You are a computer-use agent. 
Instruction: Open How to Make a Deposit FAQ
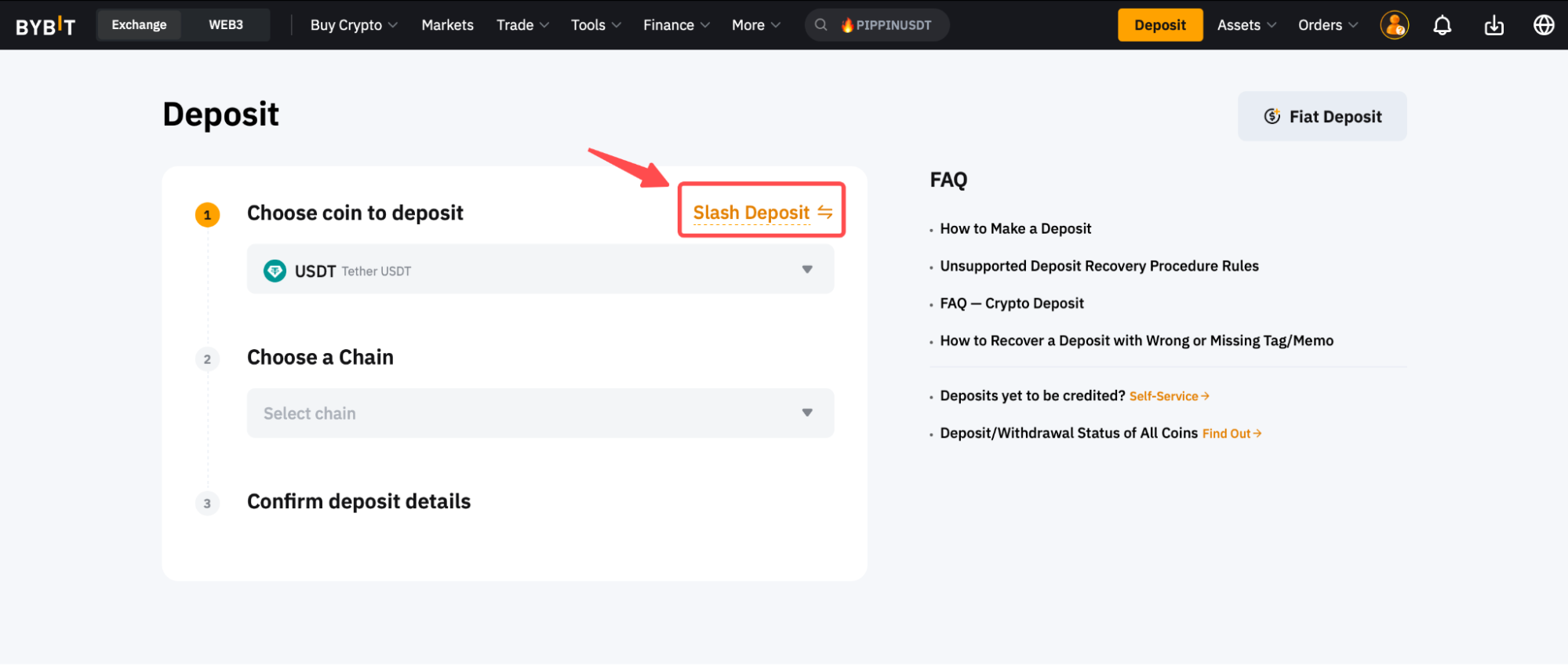click(1015, 229)
